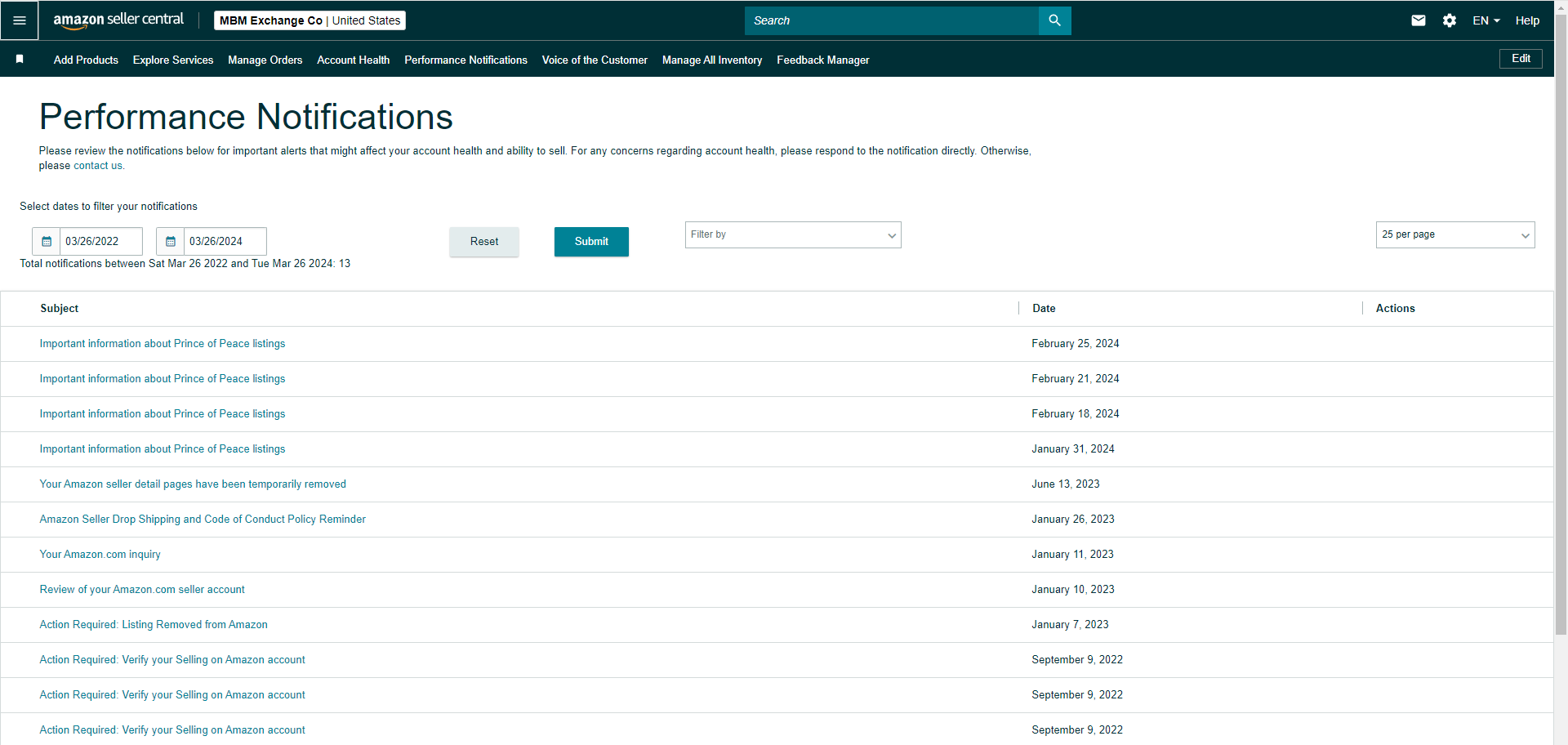Click the search magnifier button

click(1054, 20)
